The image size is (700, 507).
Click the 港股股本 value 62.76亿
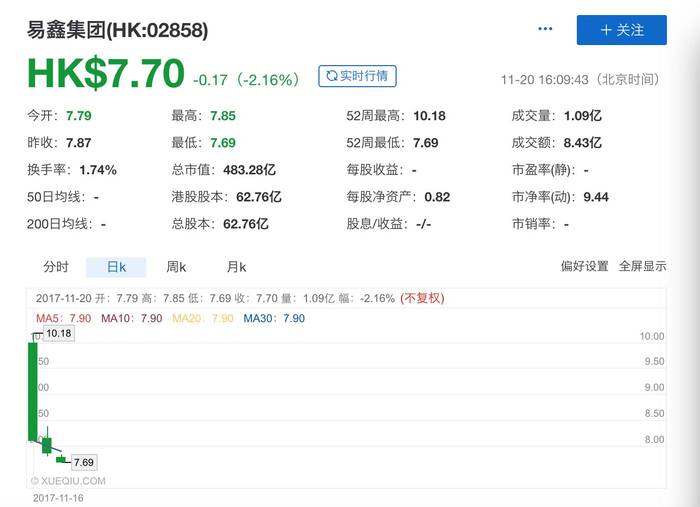pyautogui.click(x=259, y=197)
